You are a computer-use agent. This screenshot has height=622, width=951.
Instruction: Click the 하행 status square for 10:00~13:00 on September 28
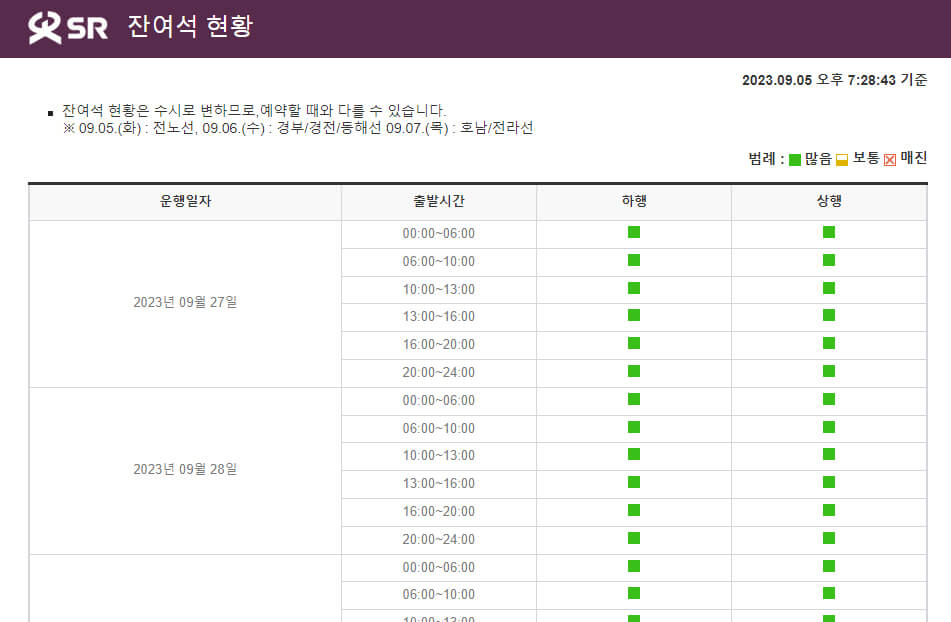(634, 455)
